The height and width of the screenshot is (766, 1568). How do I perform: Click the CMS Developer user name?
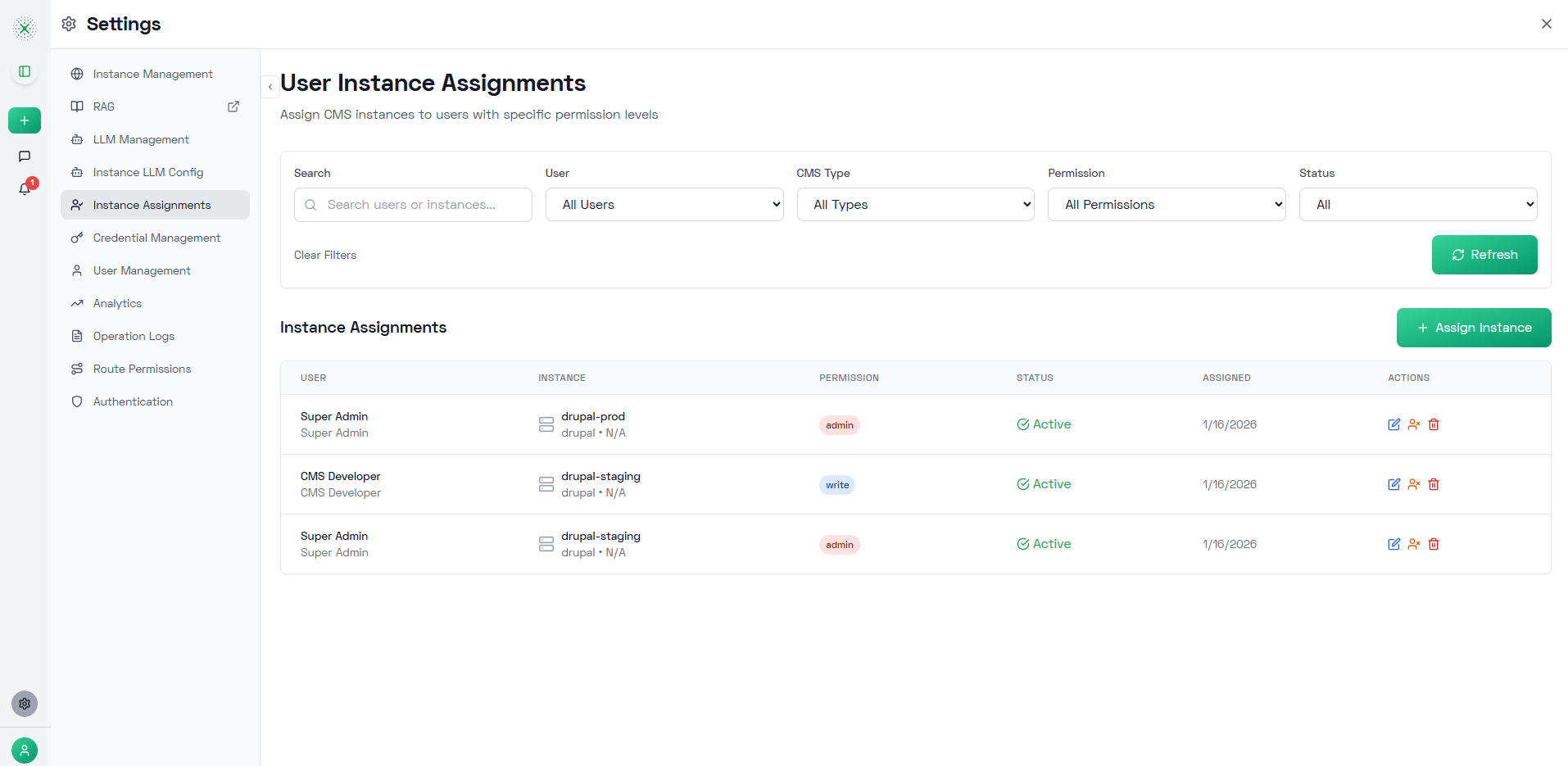point(341,476)
